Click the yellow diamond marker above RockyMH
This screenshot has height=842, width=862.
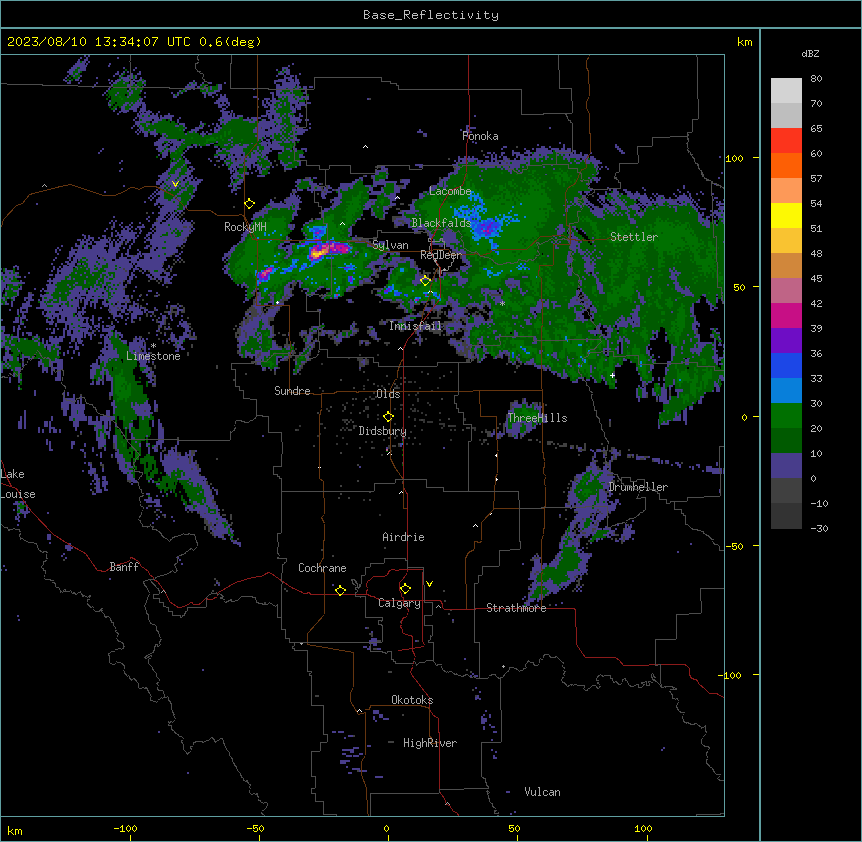point(250,203)
